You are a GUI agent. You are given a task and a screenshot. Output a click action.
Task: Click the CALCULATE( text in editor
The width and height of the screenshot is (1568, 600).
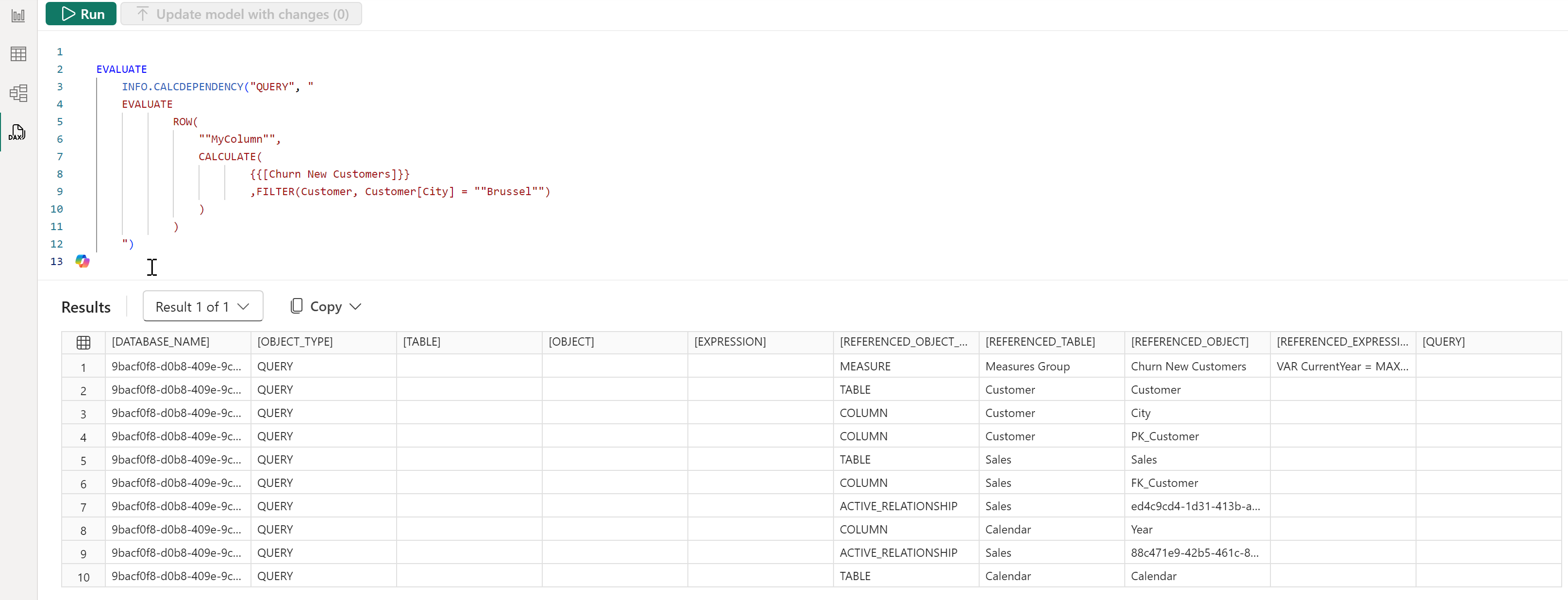click(x=230, y=156)
